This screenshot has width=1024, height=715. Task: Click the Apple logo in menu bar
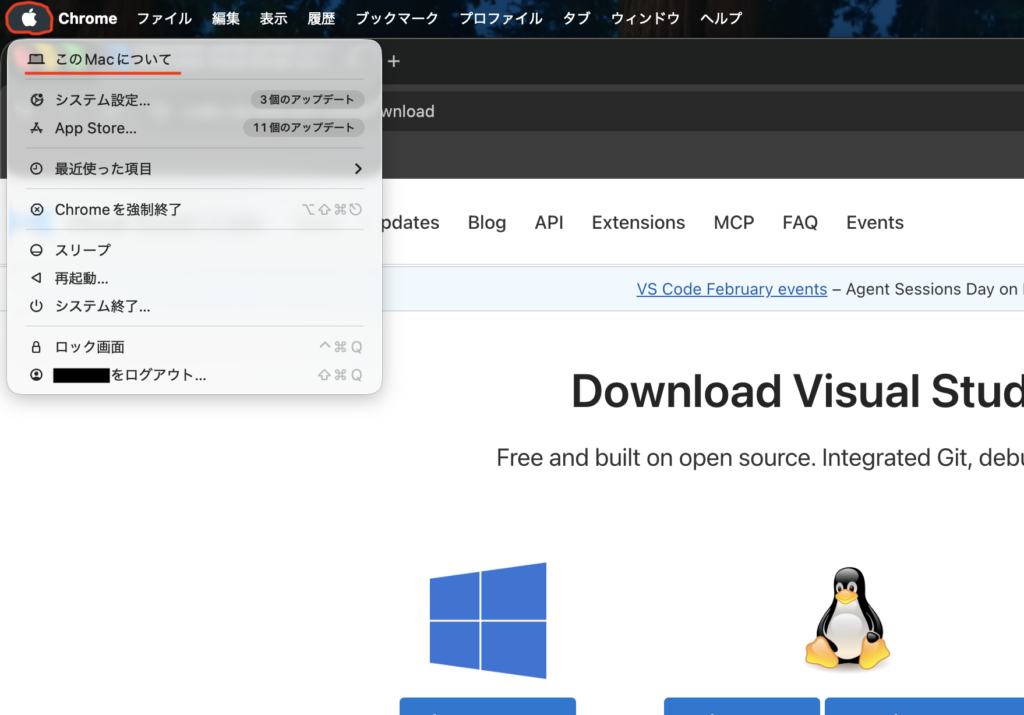[29, 18]
